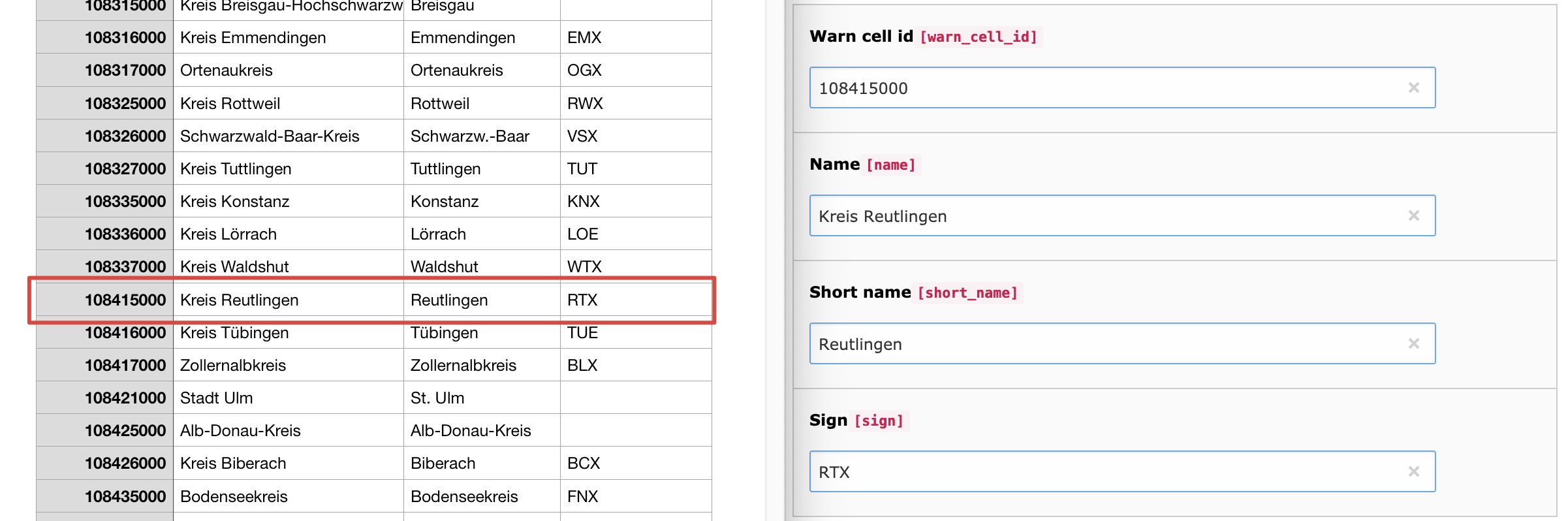Image resolution: width=1568 pixels, height=521 pixels.
Task: Clear the Name field with X icon
Action: point(1413,215)
